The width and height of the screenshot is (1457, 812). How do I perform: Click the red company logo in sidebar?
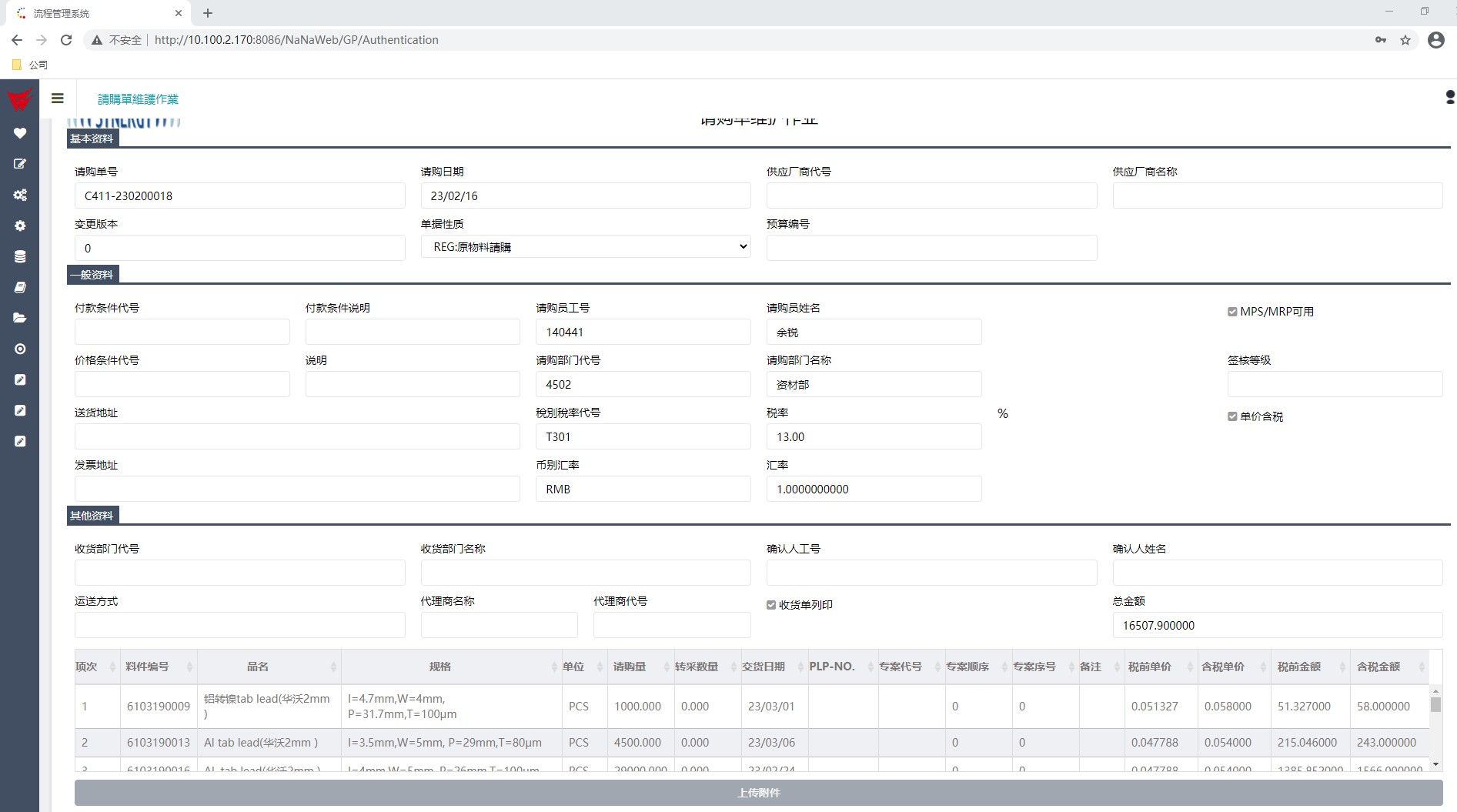[x=20, y=99]
